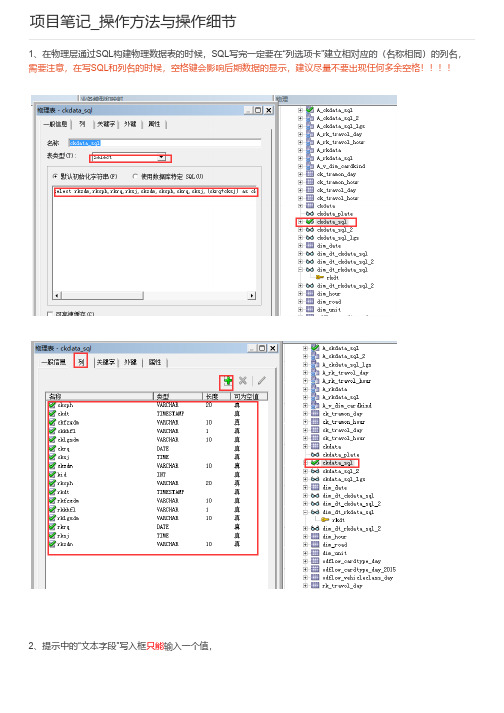Click the table icon of sdflow_cardtype_day_2015
Image resolution: width=504 pixels, height=713 pixels.
(x=315, y=569)
